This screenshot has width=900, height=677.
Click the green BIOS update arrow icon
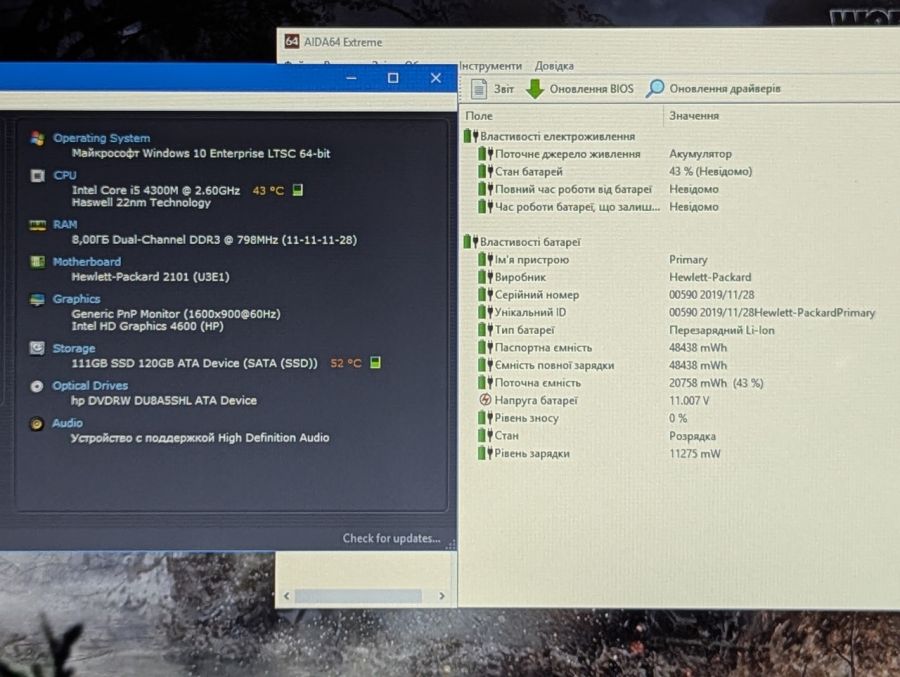[x=535, y=88]
